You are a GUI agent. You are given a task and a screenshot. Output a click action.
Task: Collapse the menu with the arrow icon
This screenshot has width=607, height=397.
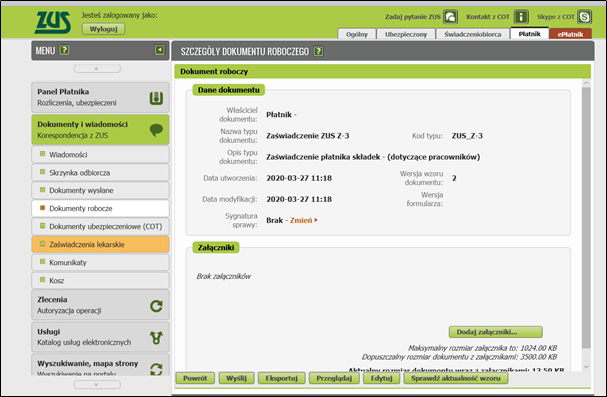(159, 50)
